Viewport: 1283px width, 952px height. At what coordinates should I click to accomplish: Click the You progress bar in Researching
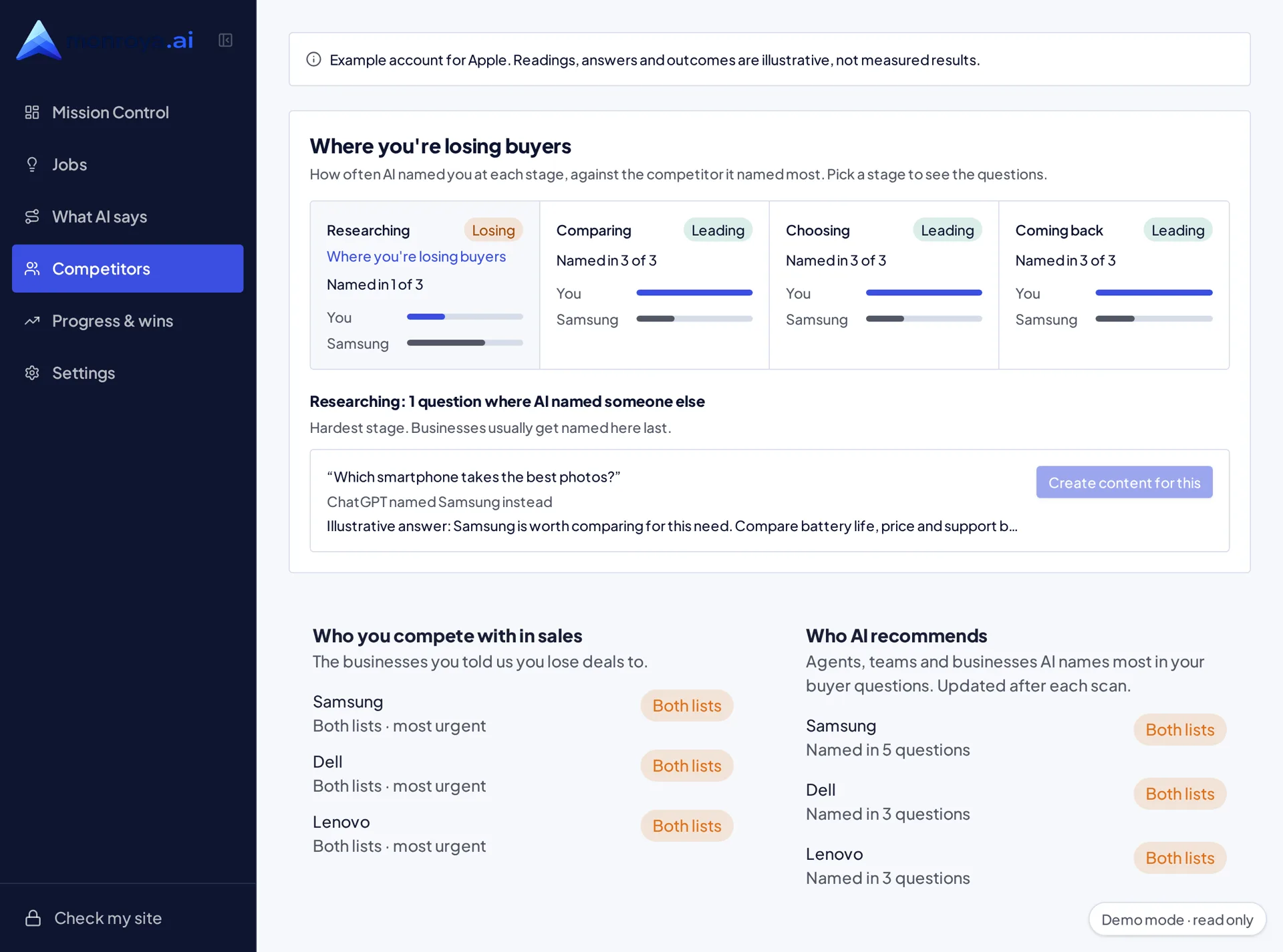[465, 317]
